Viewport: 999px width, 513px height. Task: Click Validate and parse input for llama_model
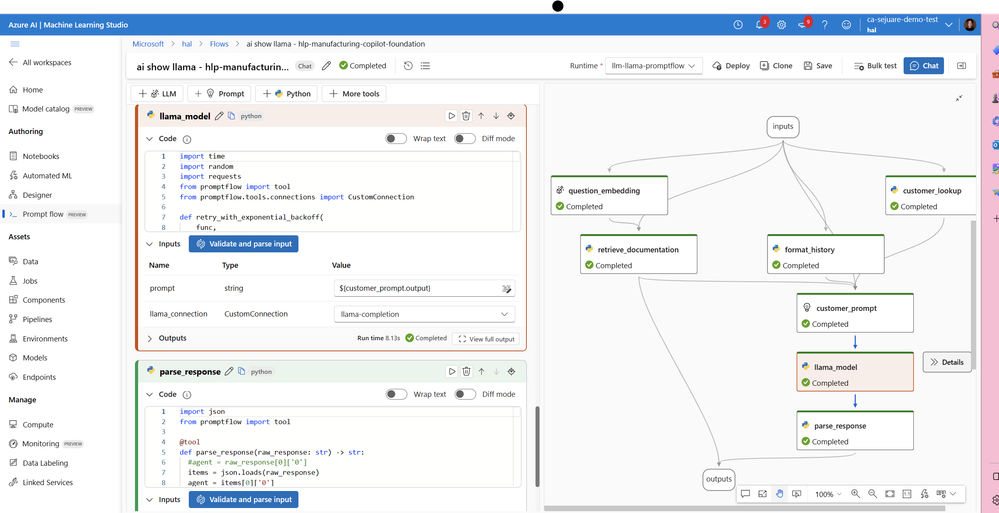pyautogui.click(x=243, y=244)
